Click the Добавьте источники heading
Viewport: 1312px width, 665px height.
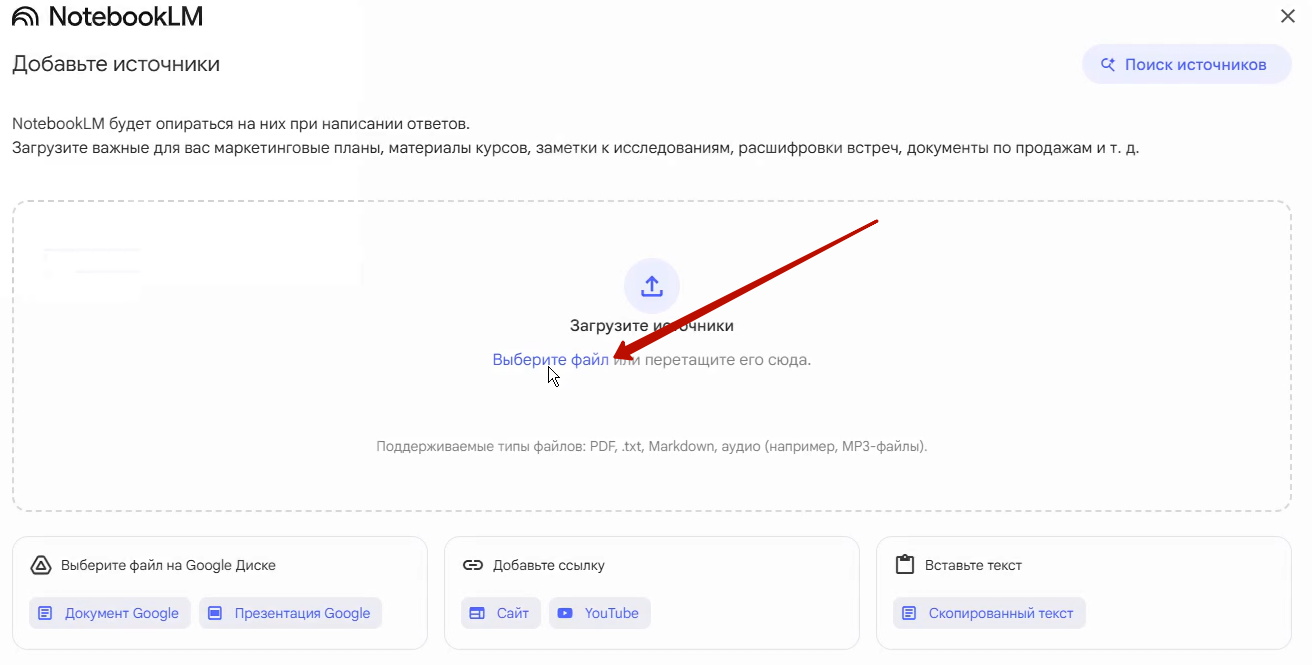(116, 64)
